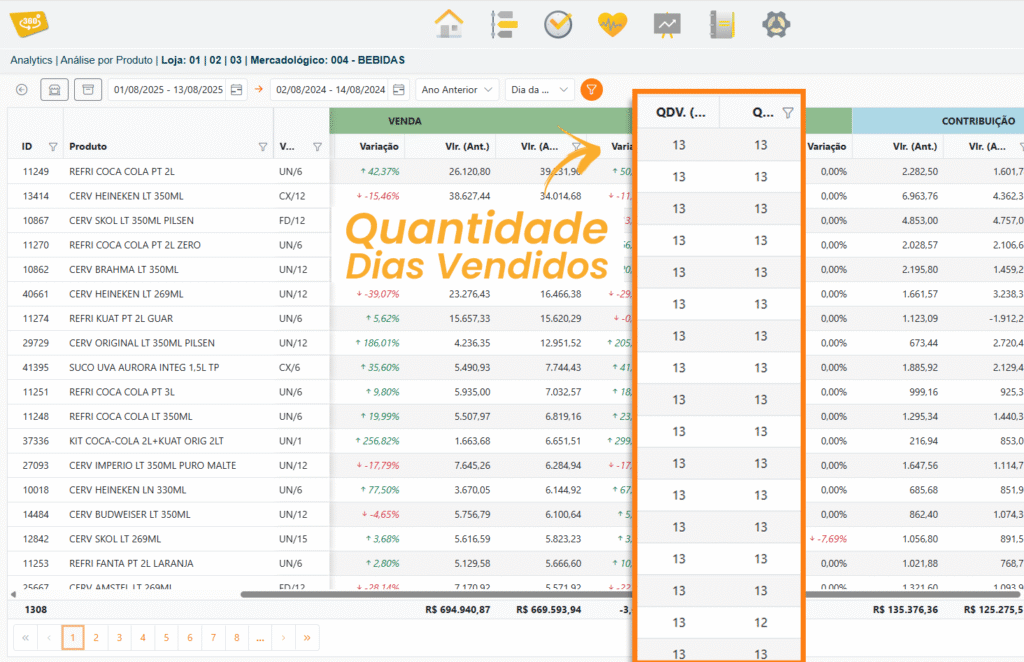
Task: Select current page 1 button
Action: coord(72,638)
